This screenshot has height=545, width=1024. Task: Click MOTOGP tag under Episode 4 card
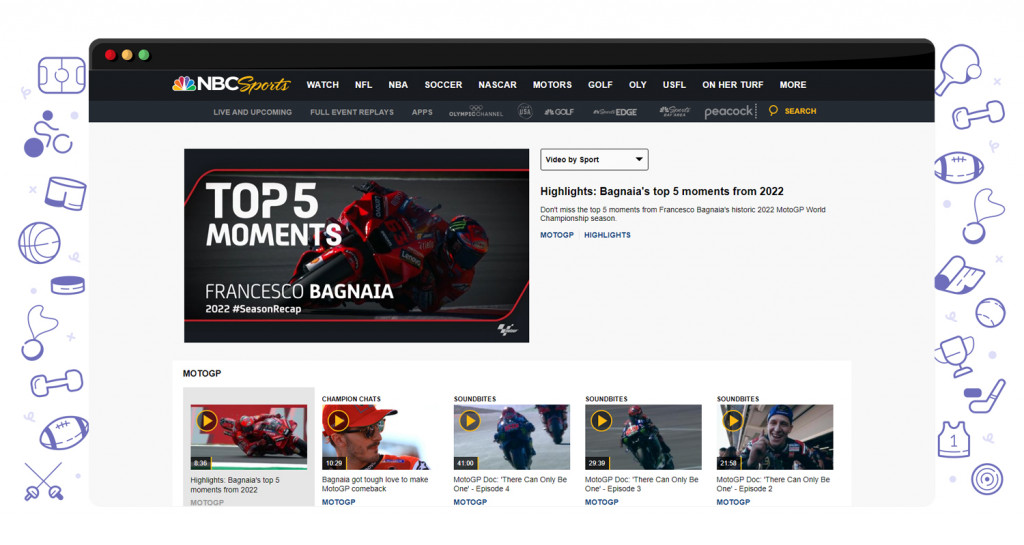click(x=470, y=502)
